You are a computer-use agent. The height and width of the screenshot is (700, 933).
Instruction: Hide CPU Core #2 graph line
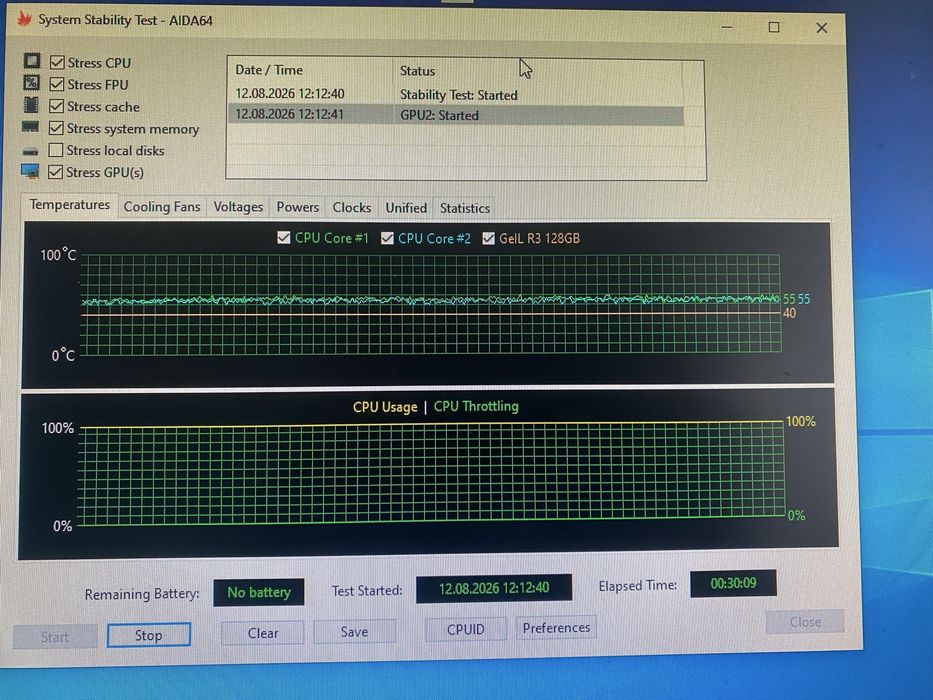point(387,238)
